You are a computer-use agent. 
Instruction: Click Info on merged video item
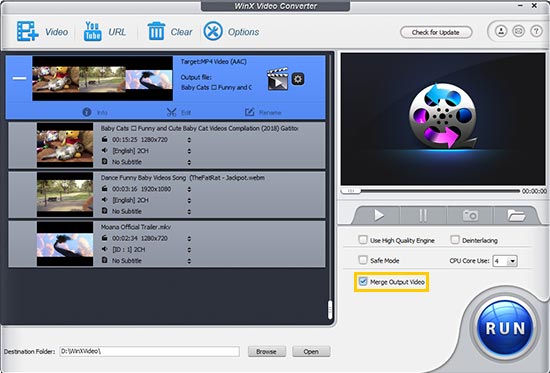coord(95,112)
